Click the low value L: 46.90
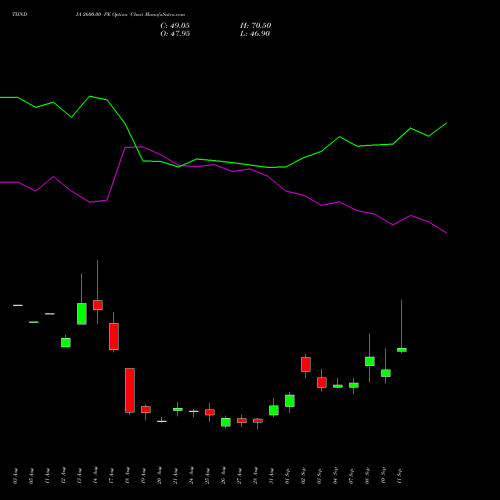The image size is (500, 500). pyautogui.click(x=255, y=34)
